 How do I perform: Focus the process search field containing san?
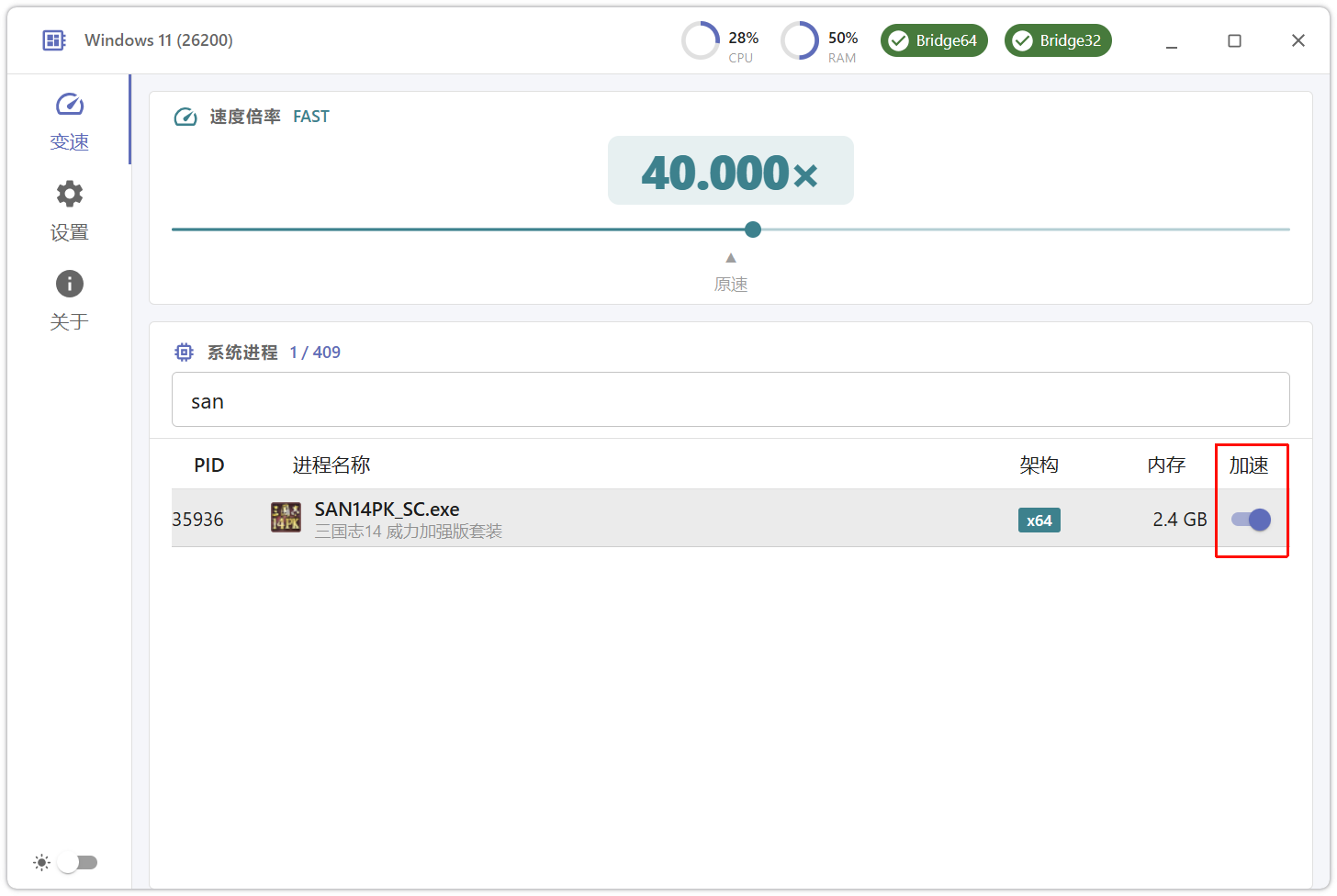(731, 399)
